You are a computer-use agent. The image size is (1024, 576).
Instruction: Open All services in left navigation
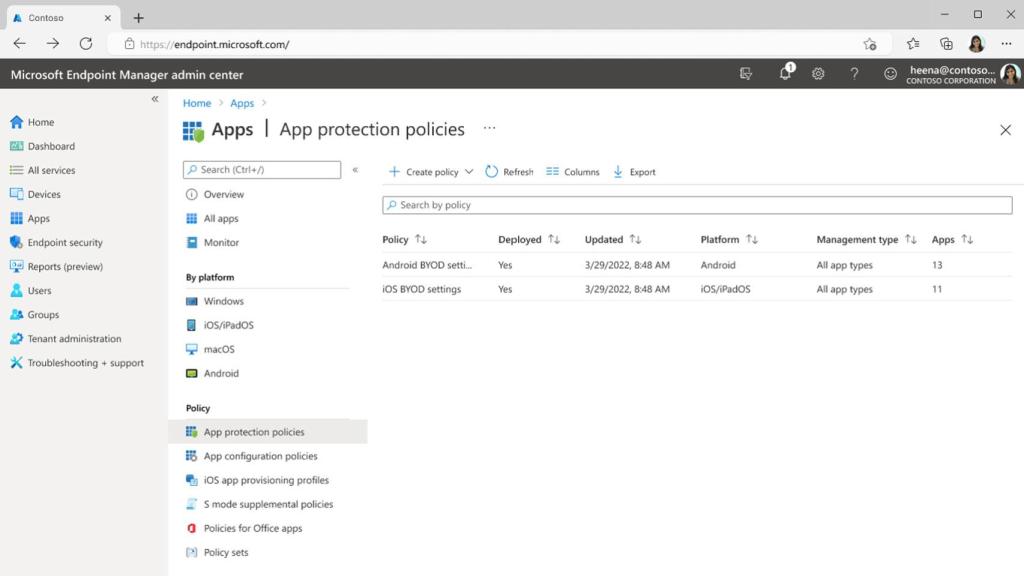pyautogui.click(x=43, y=170)
